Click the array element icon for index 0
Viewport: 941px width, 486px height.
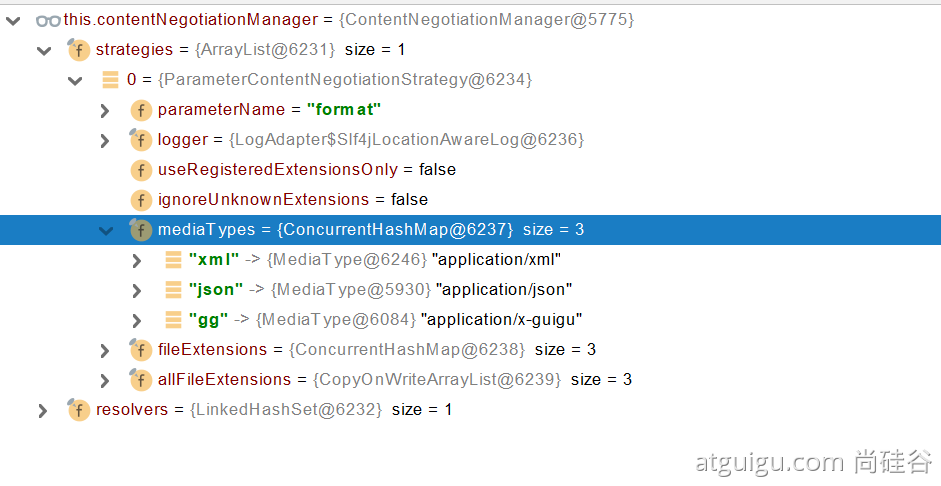click(x=111, y=79)
